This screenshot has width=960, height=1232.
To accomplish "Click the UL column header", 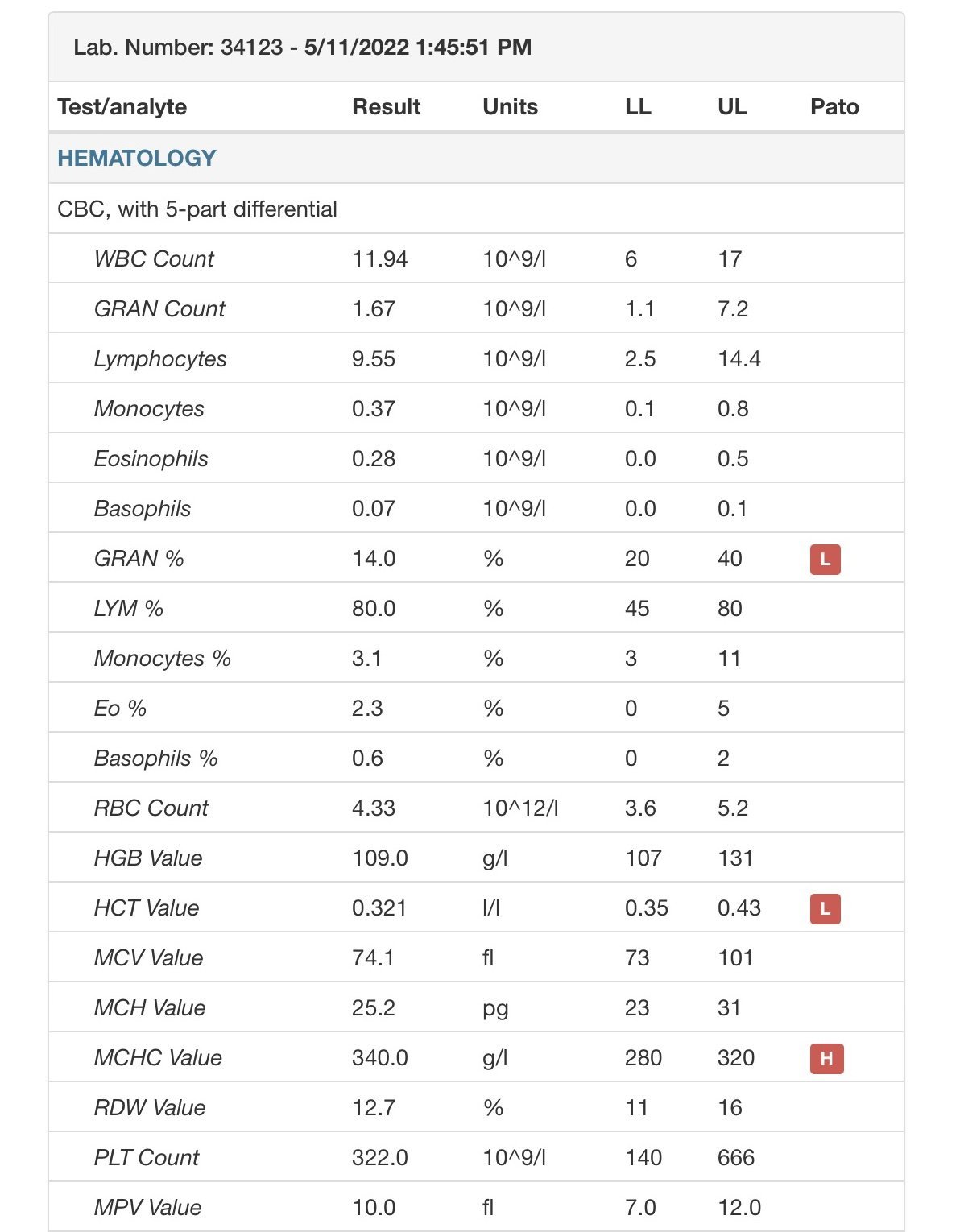I will tap(731, 107).
